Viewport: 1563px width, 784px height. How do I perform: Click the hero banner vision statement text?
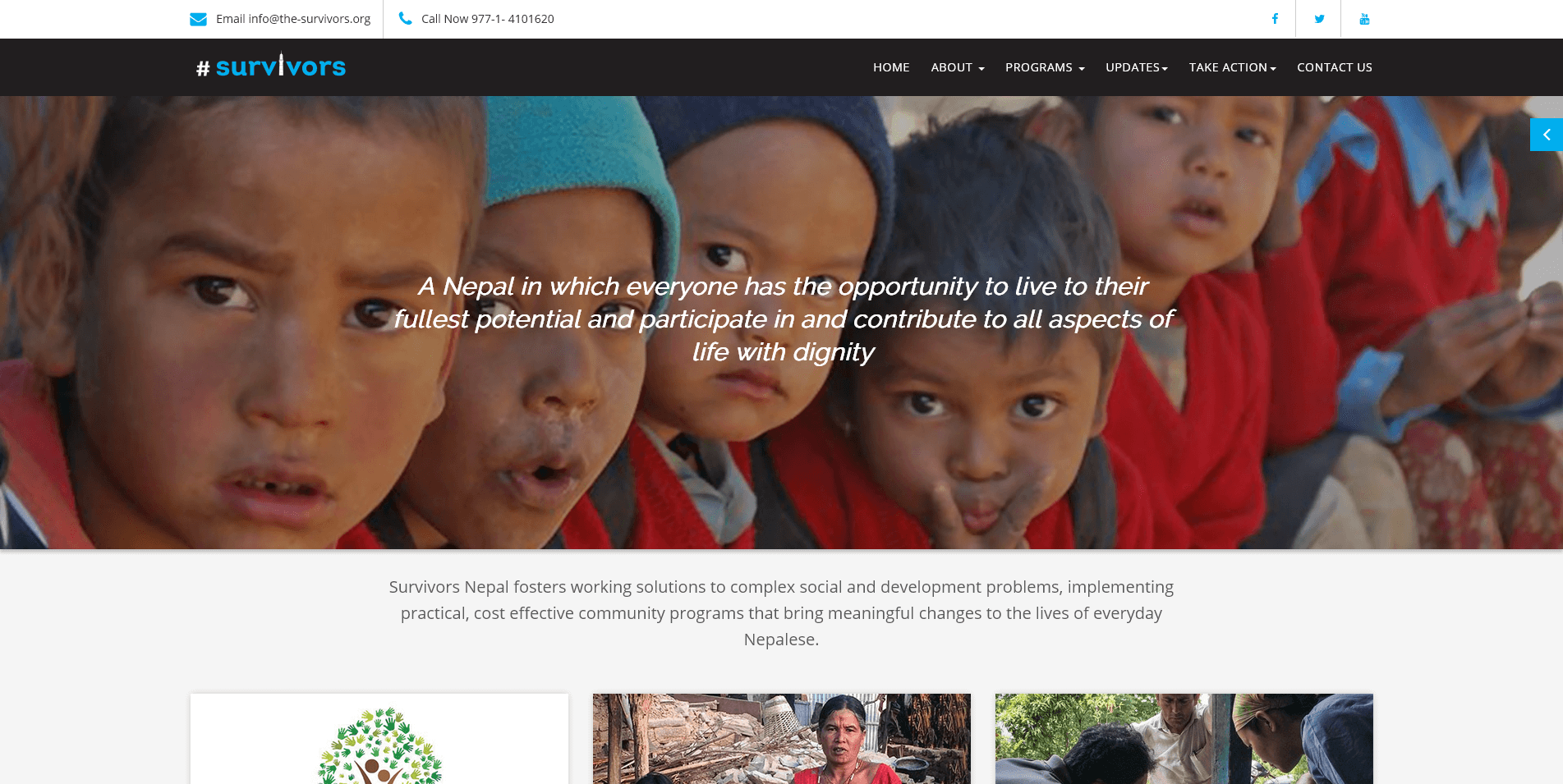(x=783, y=319)
